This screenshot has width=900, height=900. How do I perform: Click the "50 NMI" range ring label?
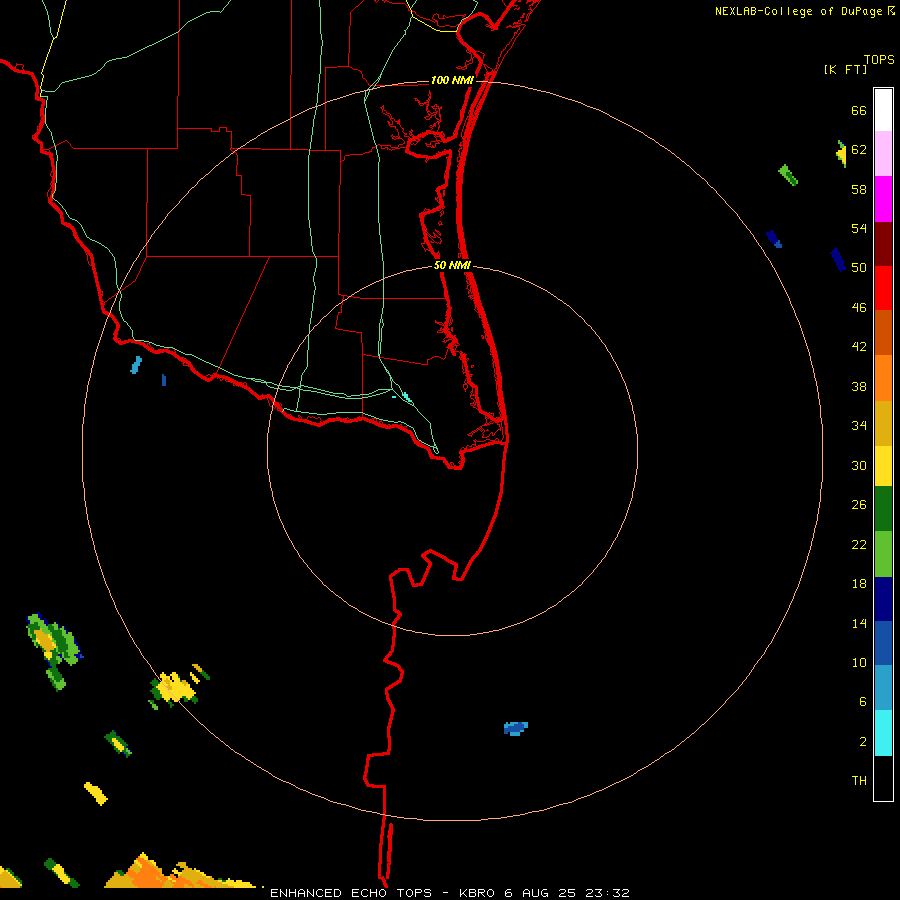click(452, 265)
